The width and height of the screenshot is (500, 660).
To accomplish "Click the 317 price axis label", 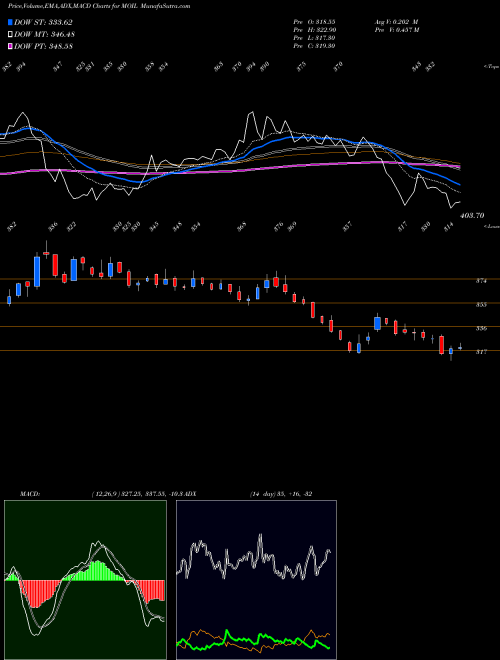I will click(x=481, y=352).
